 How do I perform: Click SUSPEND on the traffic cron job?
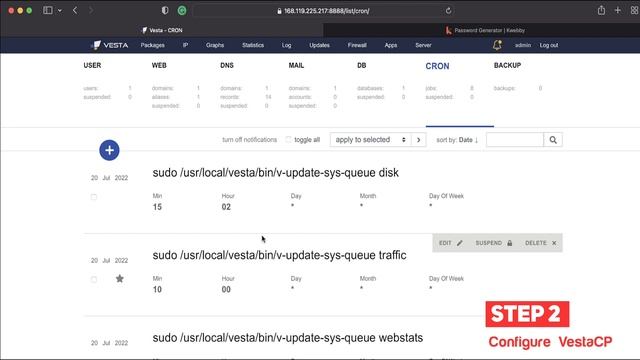494,243
